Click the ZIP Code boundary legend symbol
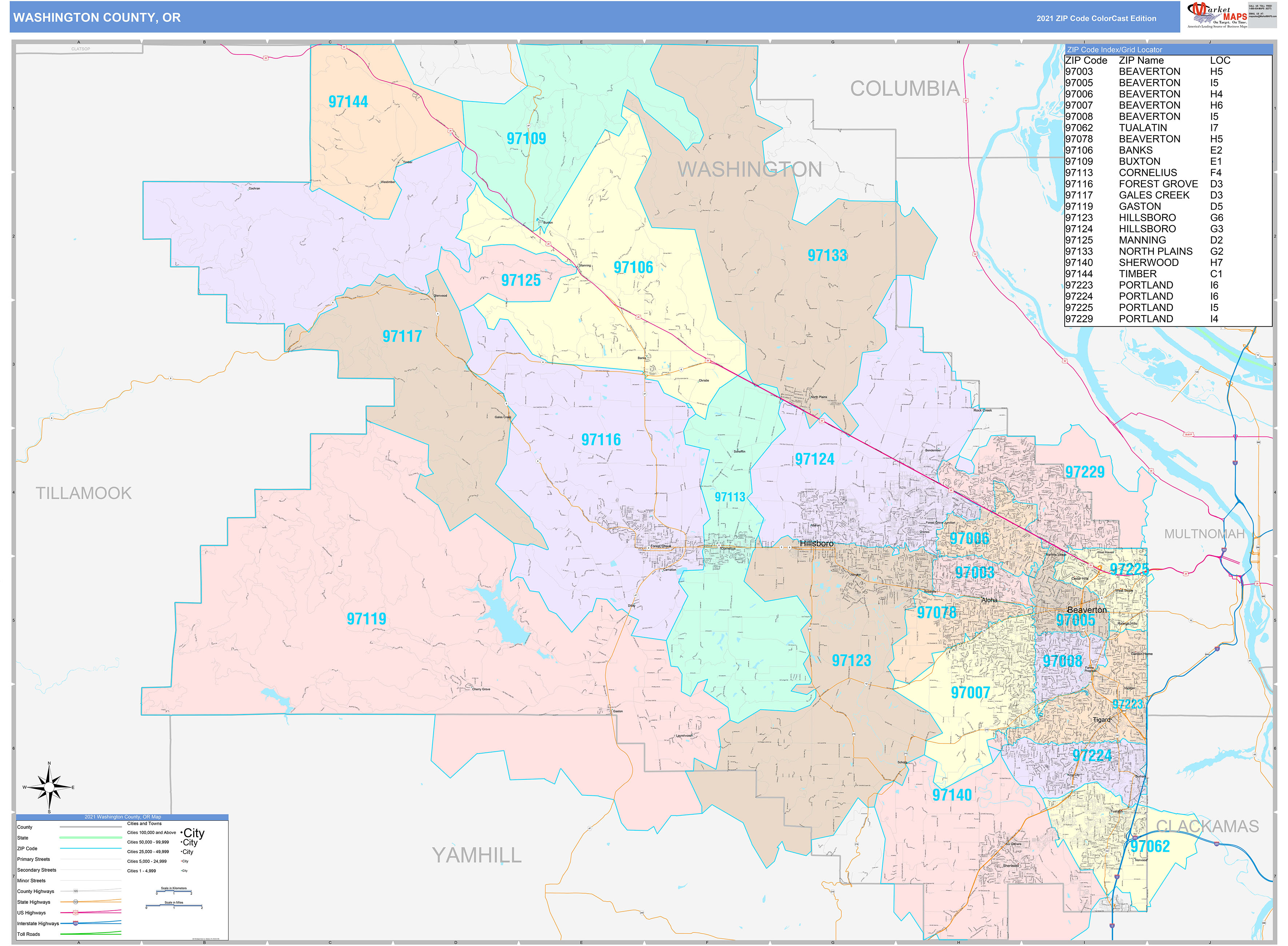The image size is (1288, 946). (x=91, y=848)
